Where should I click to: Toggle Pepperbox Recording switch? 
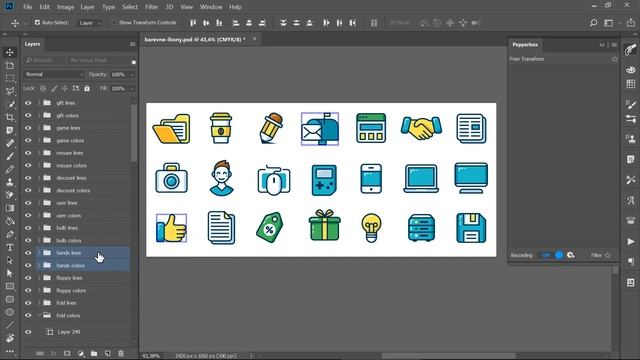coord(552,255)
